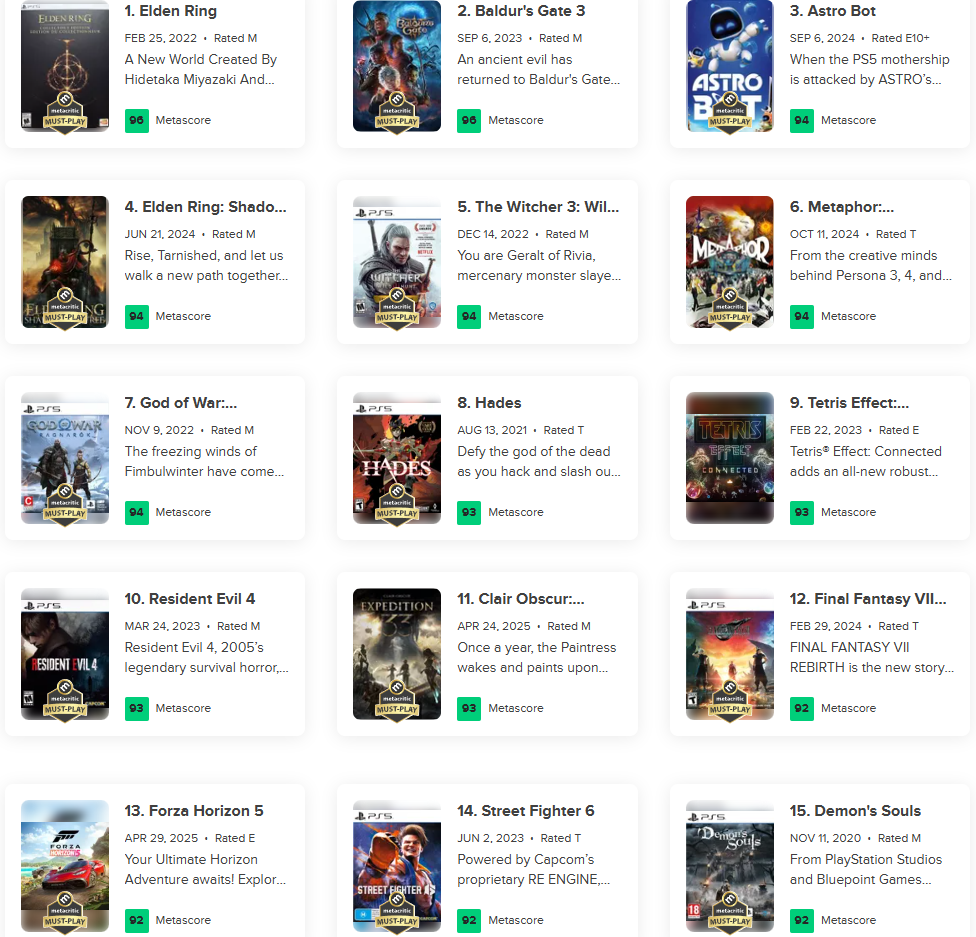Image resolution: width=976 pixels, height=937 pixels.
Task: Click the Must-Play badge on The Witcher 3 cover
Action: (397, 309)
